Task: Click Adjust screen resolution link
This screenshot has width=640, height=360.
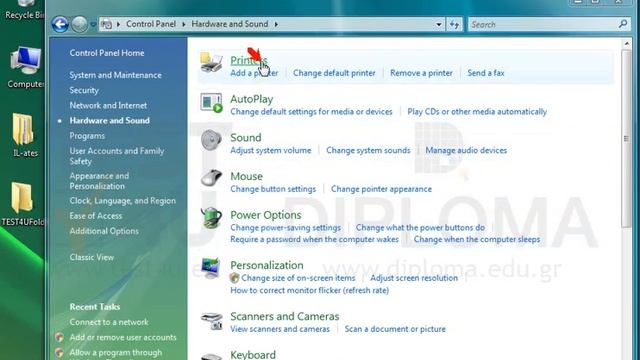Action: point(414,278)
